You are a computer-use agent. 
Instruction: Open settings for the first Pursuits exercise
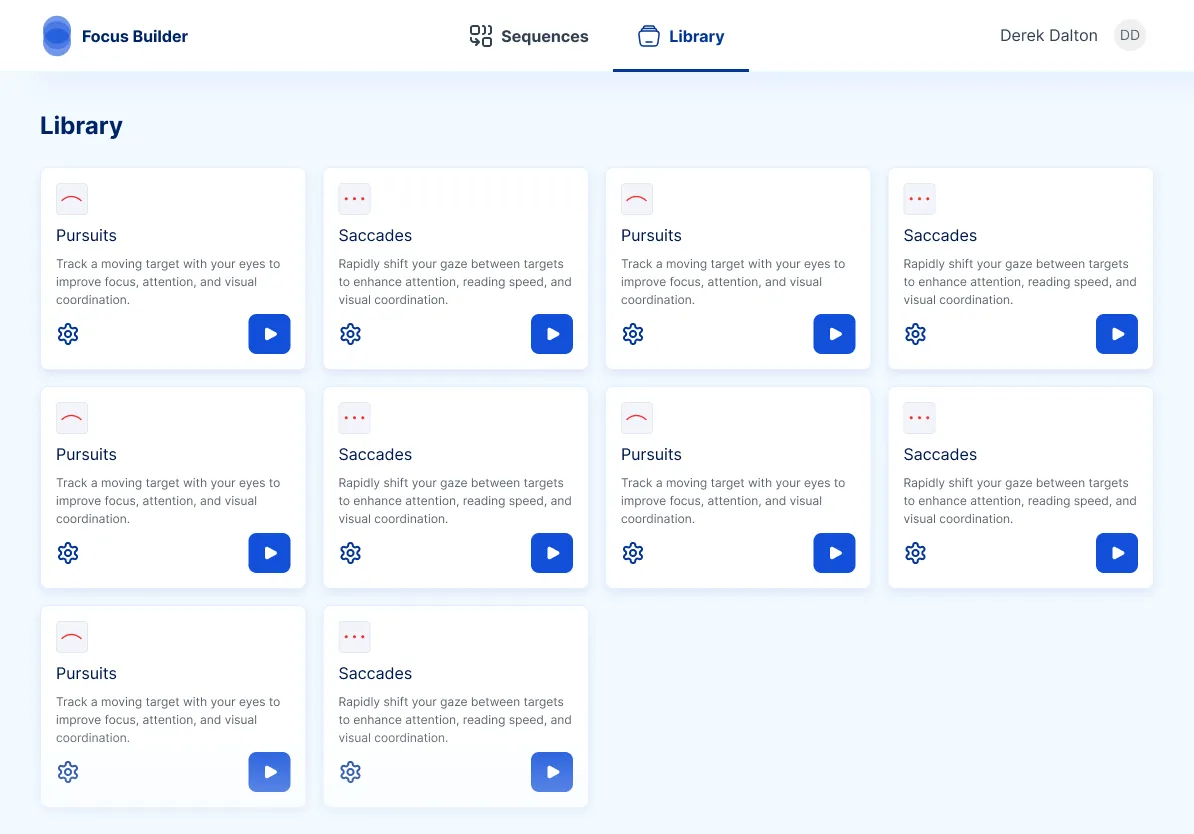pos(67,333)
